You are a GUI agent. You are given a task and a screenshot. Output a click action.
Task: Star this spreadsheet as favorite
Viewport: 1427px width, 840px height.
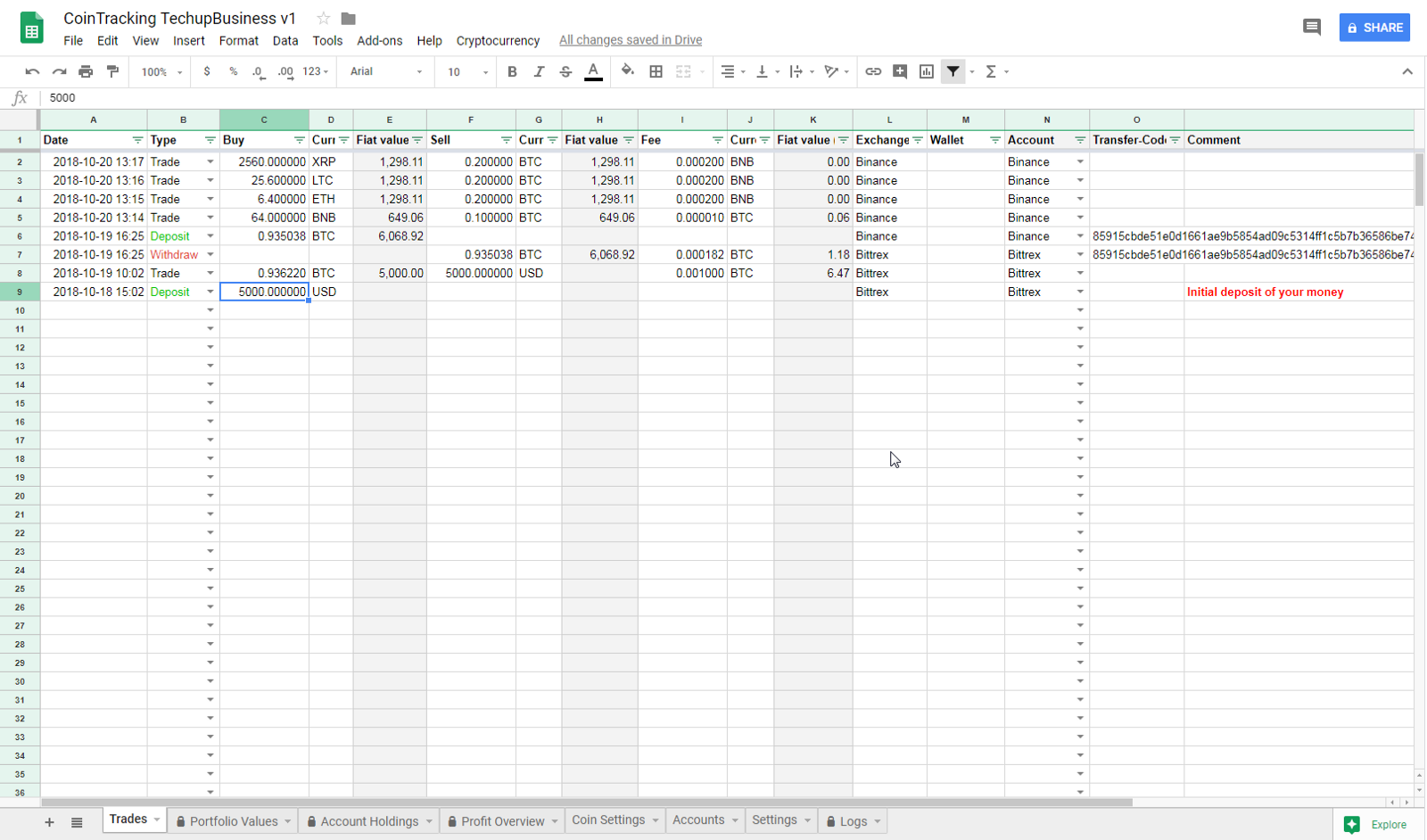tap(322, 17)
